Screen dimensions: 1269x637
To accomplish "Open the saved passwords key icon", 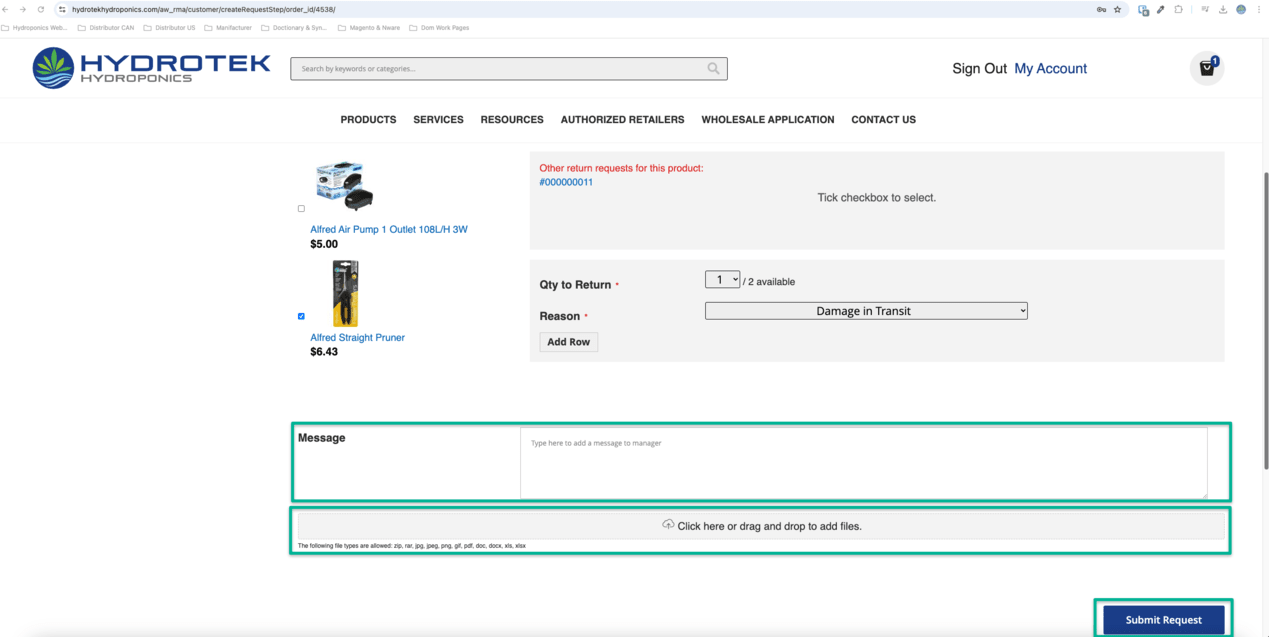I will (1101, 9).
